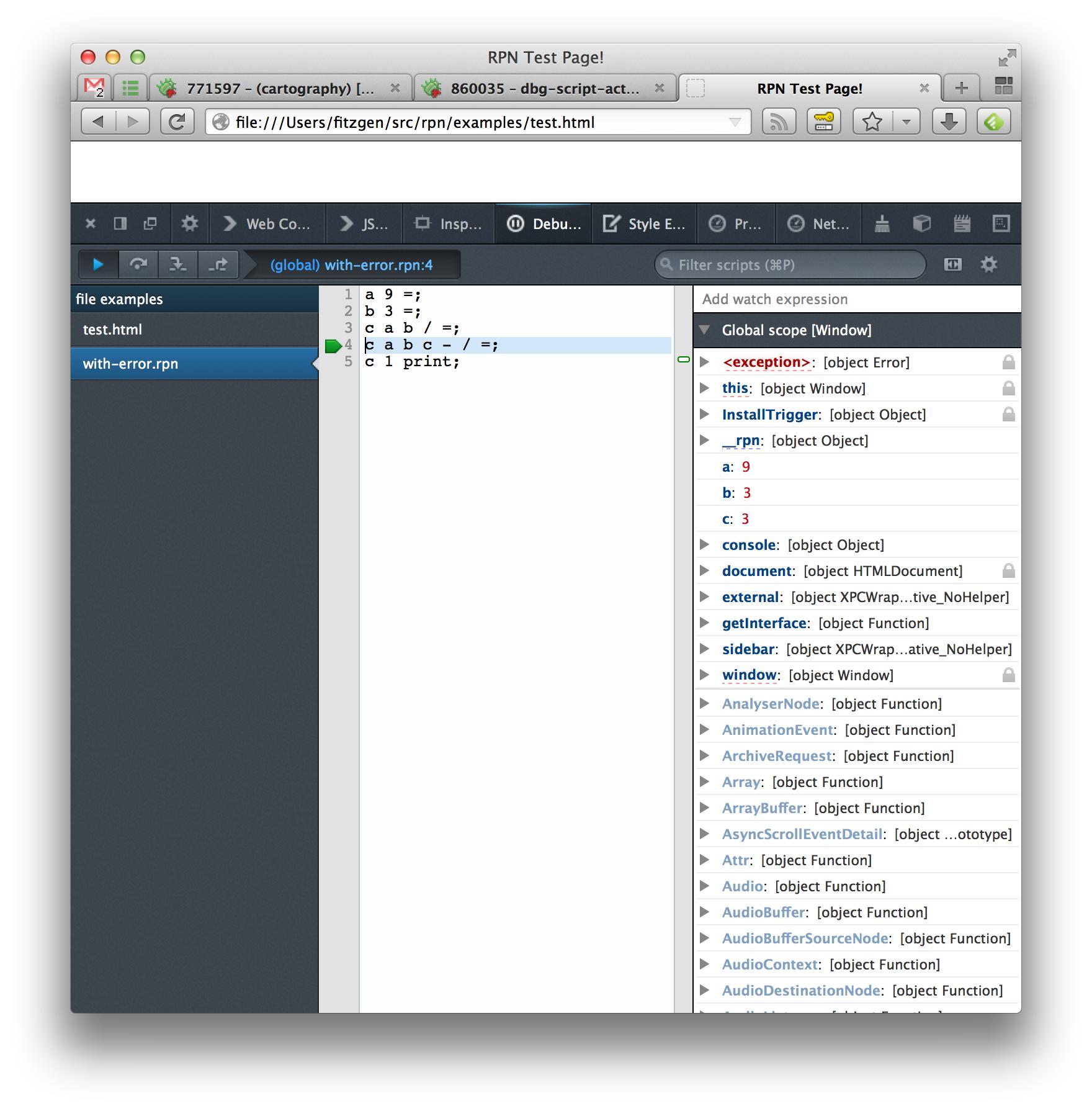Expand the this variable
This screenshot has height=1111, width=1092.
[x=704, y=388]
